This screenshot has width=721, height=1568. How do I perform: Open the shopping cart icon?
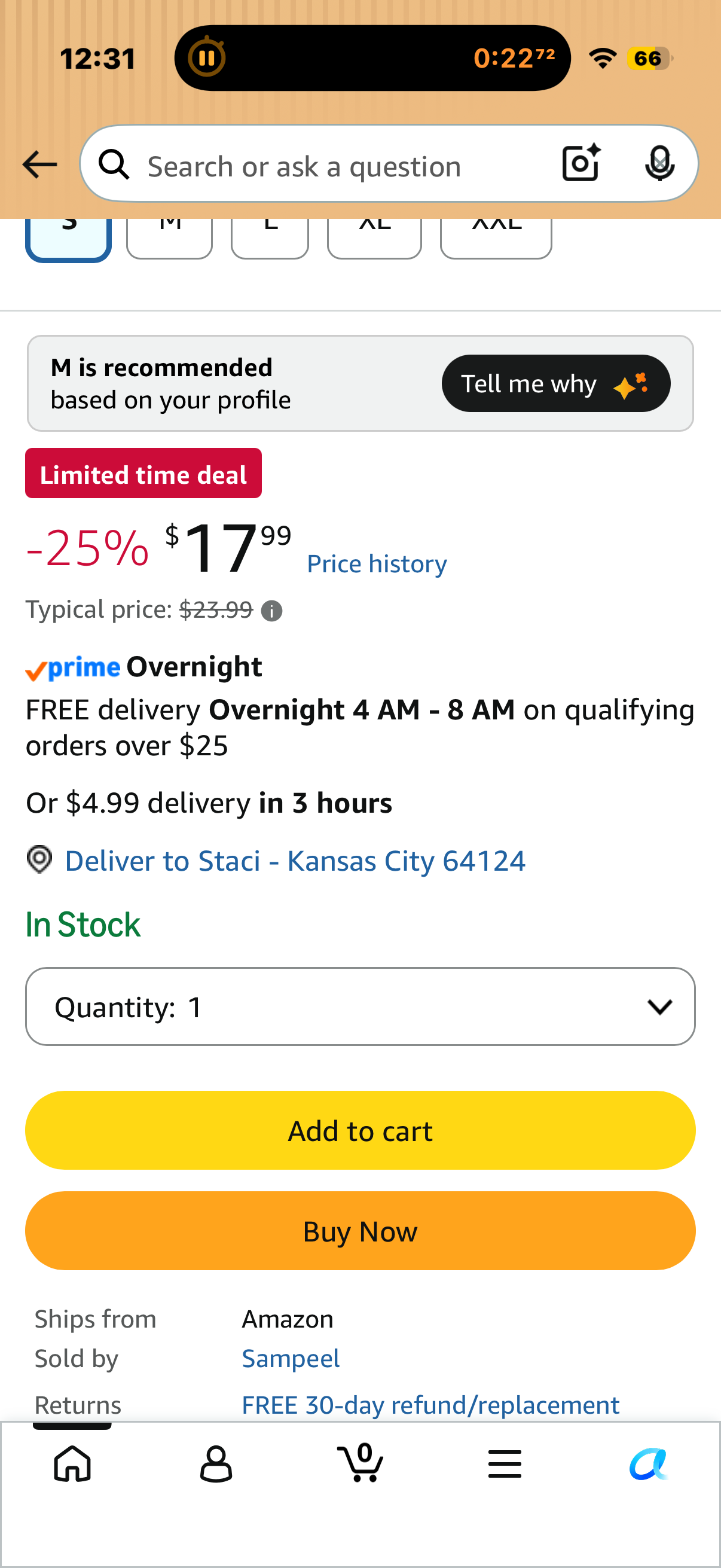click(360, 1463)
